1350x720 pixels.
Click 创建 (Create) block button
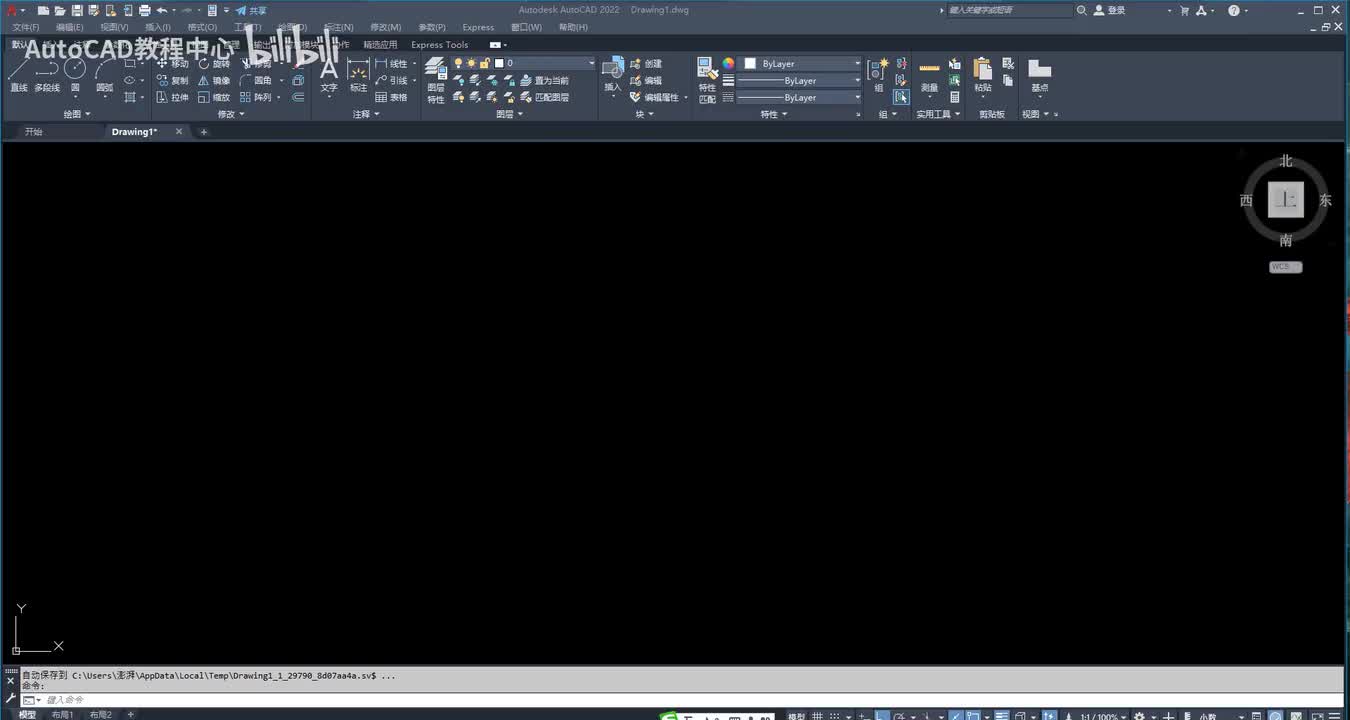tap(646, 64)
